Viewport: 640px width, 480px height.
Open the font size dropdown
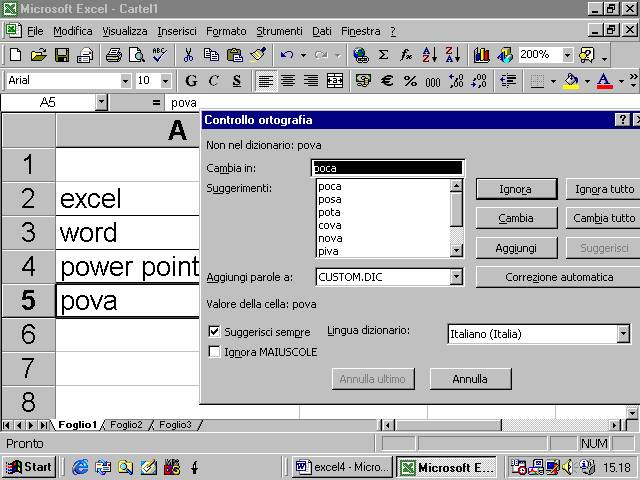pos(165,81)
